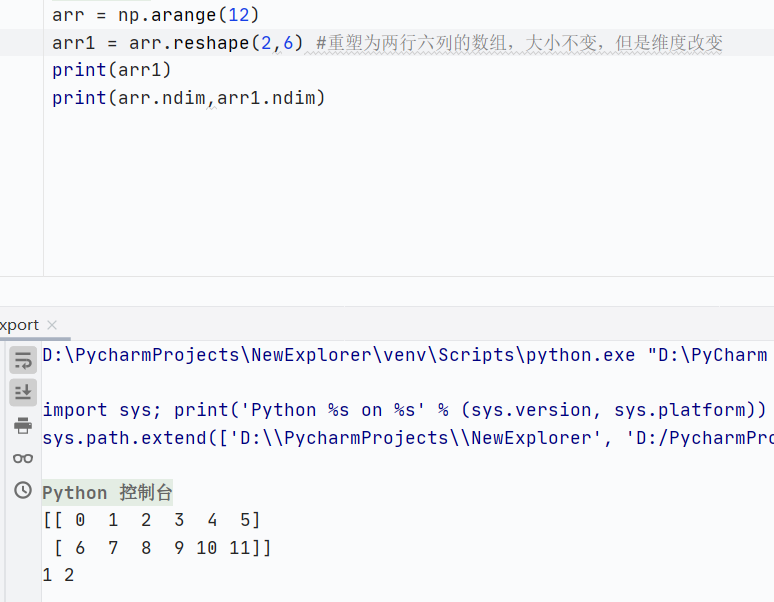The height and width of the screenshot is (602, 774).
Task: Click the print(arr1) statement
Action: (112, 70)
